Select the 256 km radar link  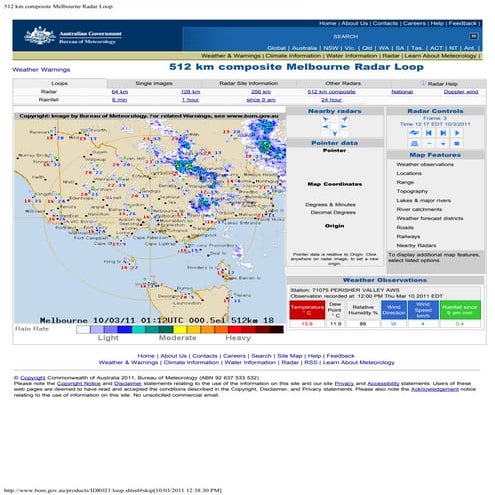click(261, 92)
